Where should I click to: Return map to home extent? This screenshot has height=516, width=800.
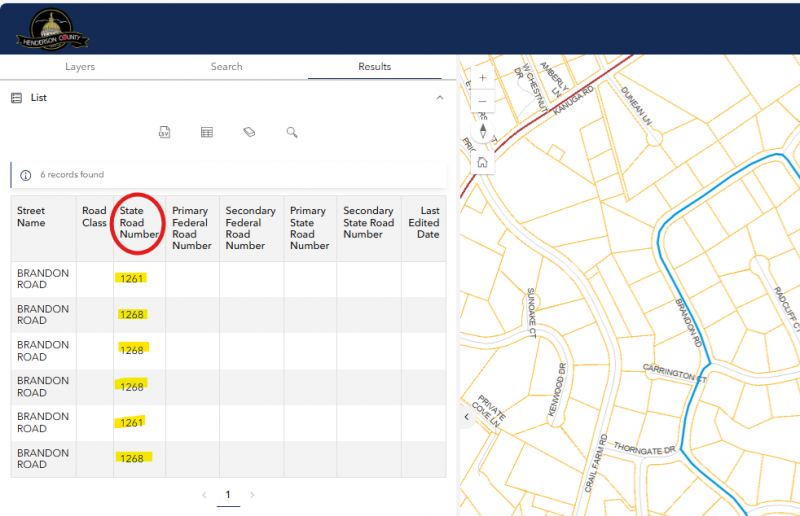point(482,163)
